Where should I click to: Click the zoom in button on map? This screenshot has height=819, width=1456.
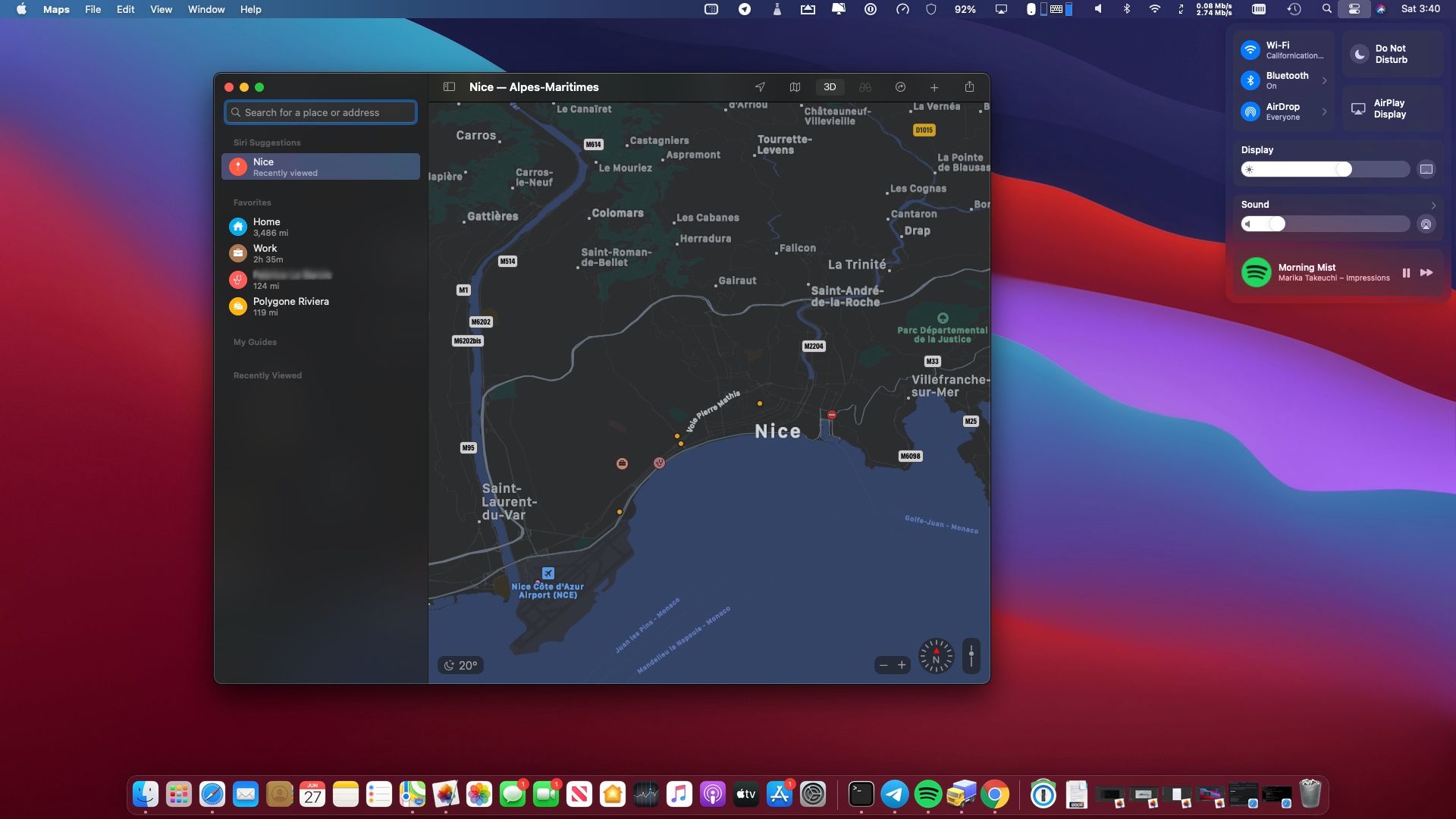[x=901, y=664]
